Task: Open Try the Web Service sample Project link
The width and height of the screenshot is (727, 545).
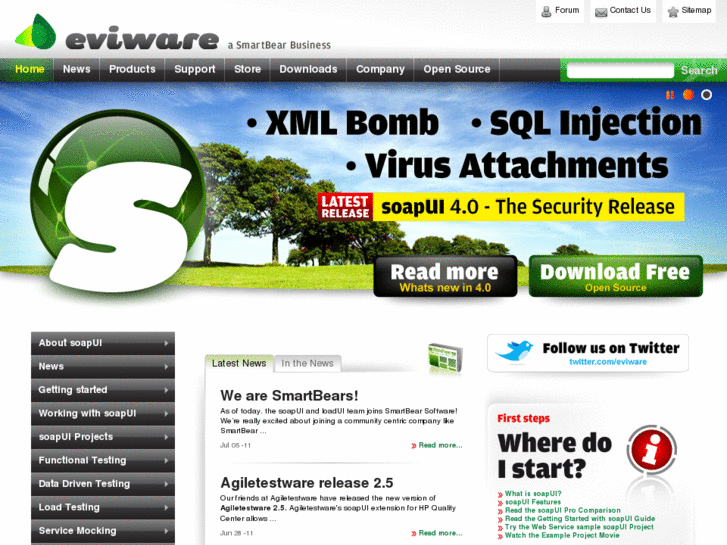Action: tap(579, 527)
